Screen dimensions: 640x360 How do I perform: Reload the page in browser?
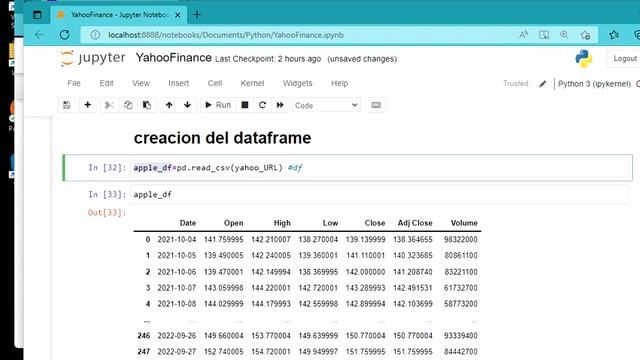coord(64,35)
